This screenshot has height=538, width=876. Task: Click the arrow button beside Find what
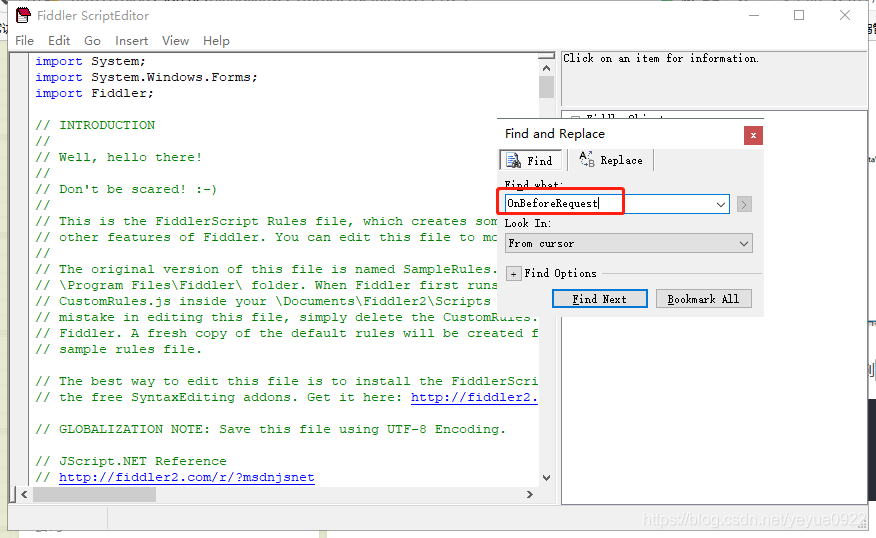point(744,204)
